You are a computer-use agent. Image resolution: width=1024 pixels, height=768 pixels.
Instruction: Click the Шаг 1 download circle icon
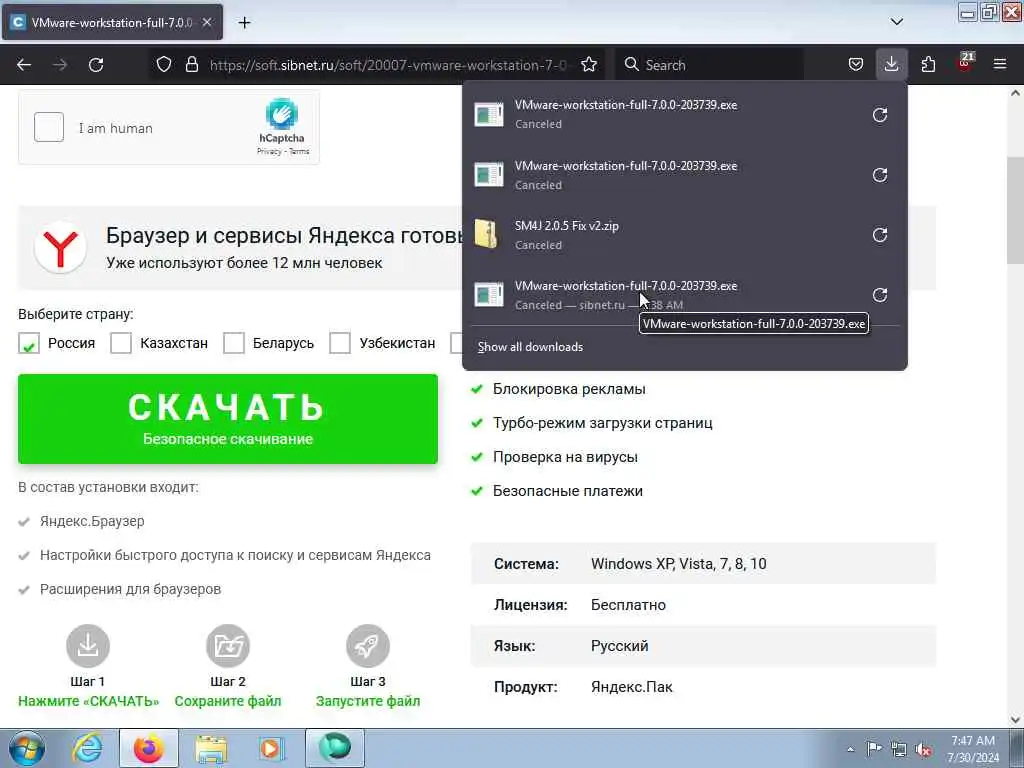tap(88, 646)
